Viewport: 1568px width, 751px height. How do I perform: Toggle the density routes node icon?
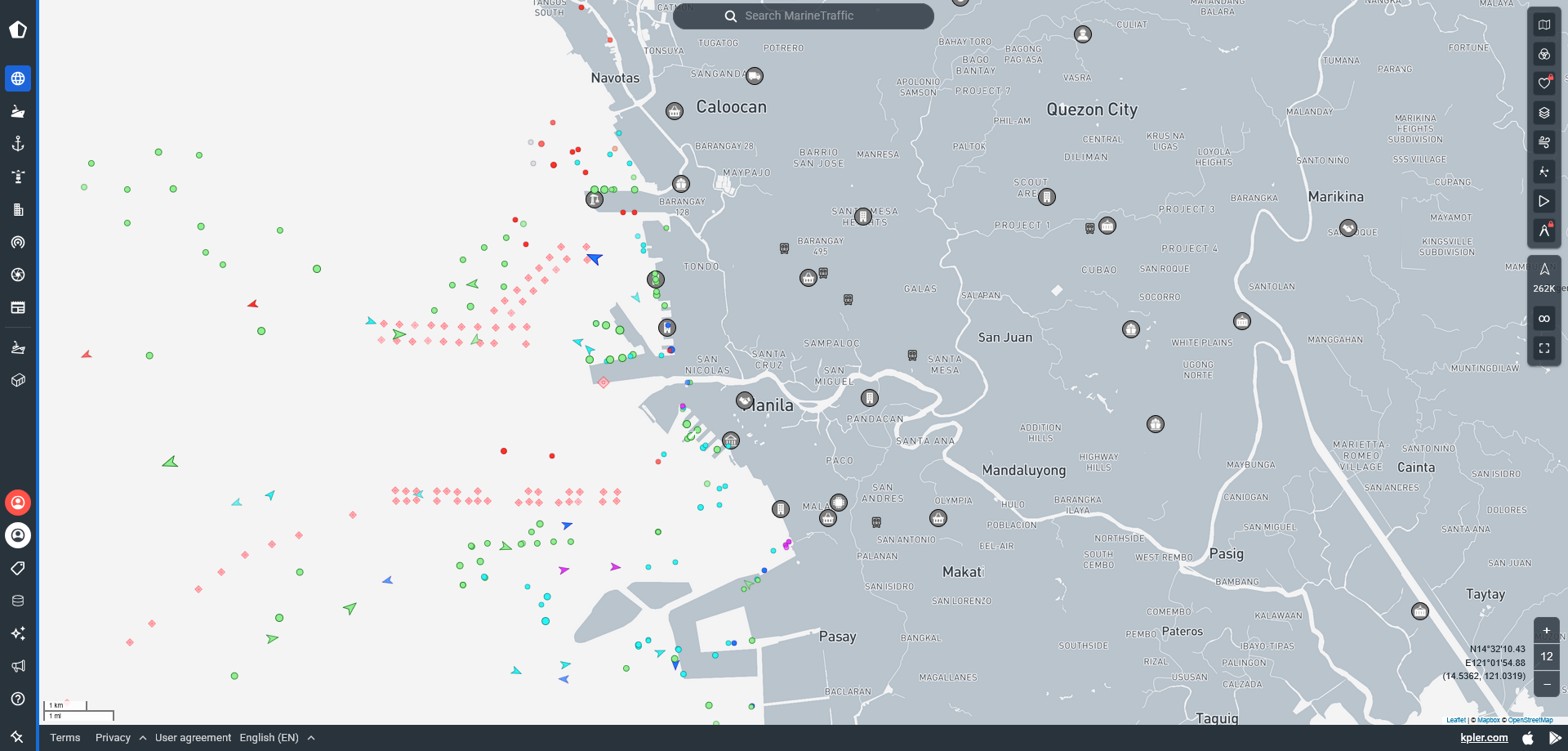1544,172
